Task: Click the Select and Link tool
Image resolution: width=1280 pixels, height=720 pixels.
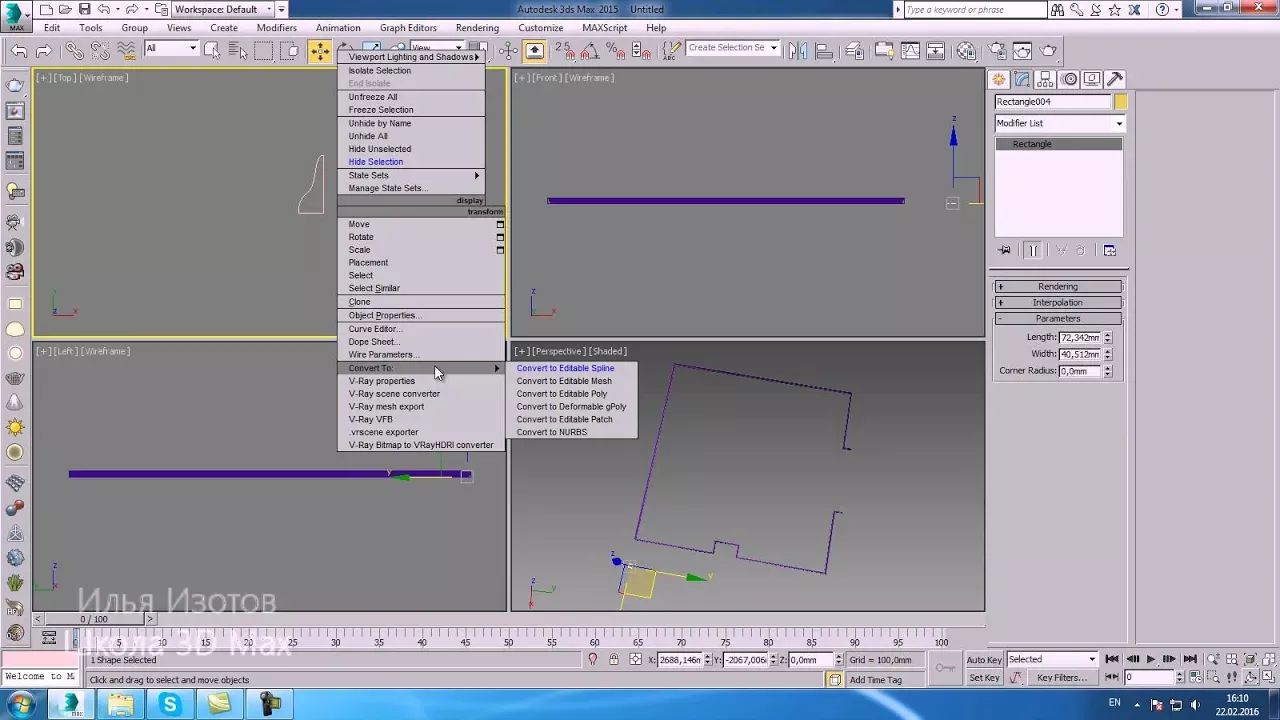Action: [x=74, y=51]
